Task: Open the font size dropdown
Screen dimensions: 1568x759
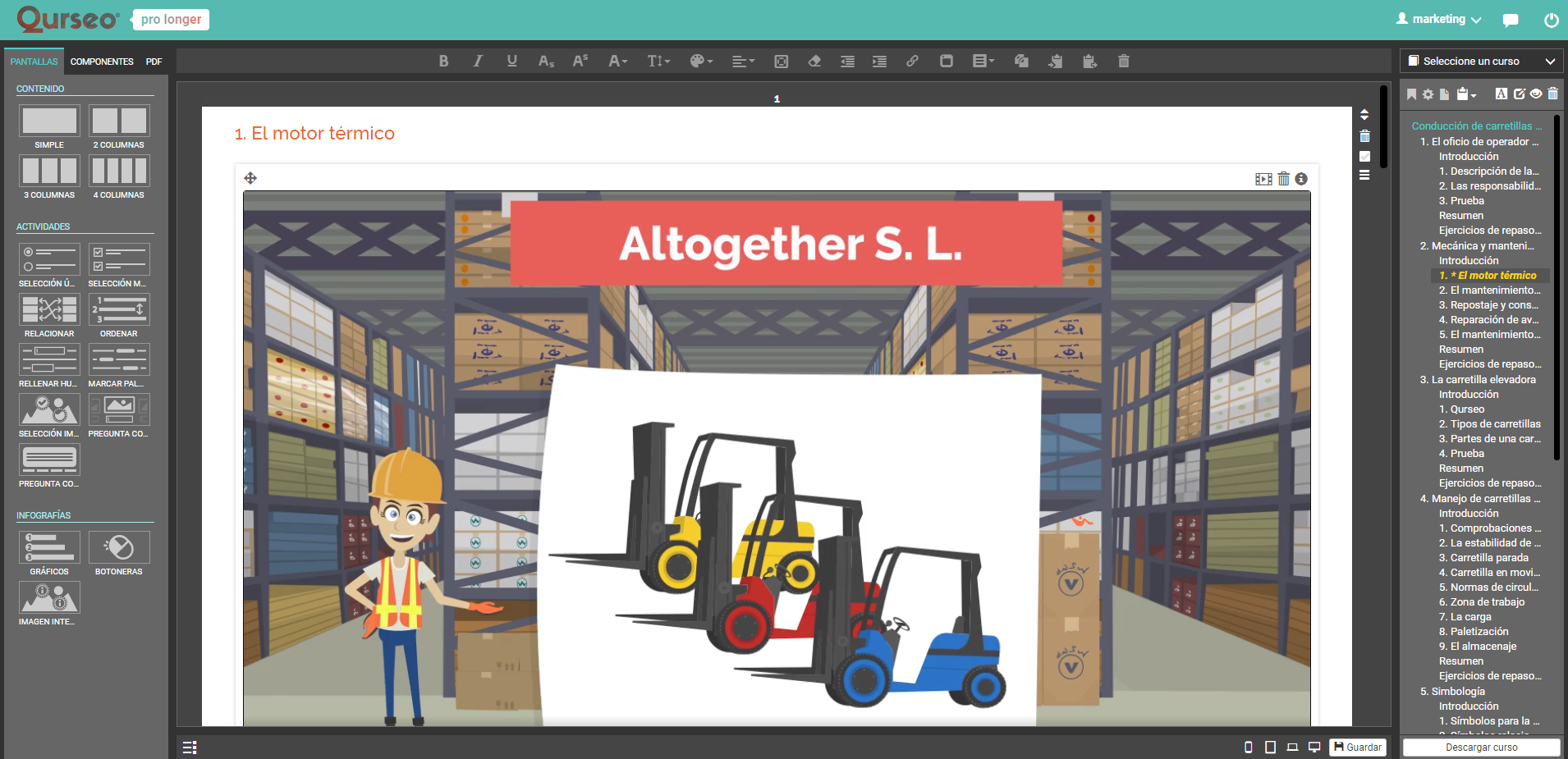Action: click(618, 61)
